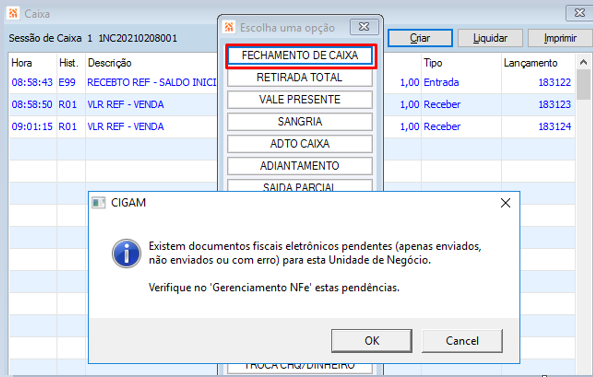This screenshot has height=377, width=593.
Task: Pick the ADTO CAIXA option
Action: [300, 144]
